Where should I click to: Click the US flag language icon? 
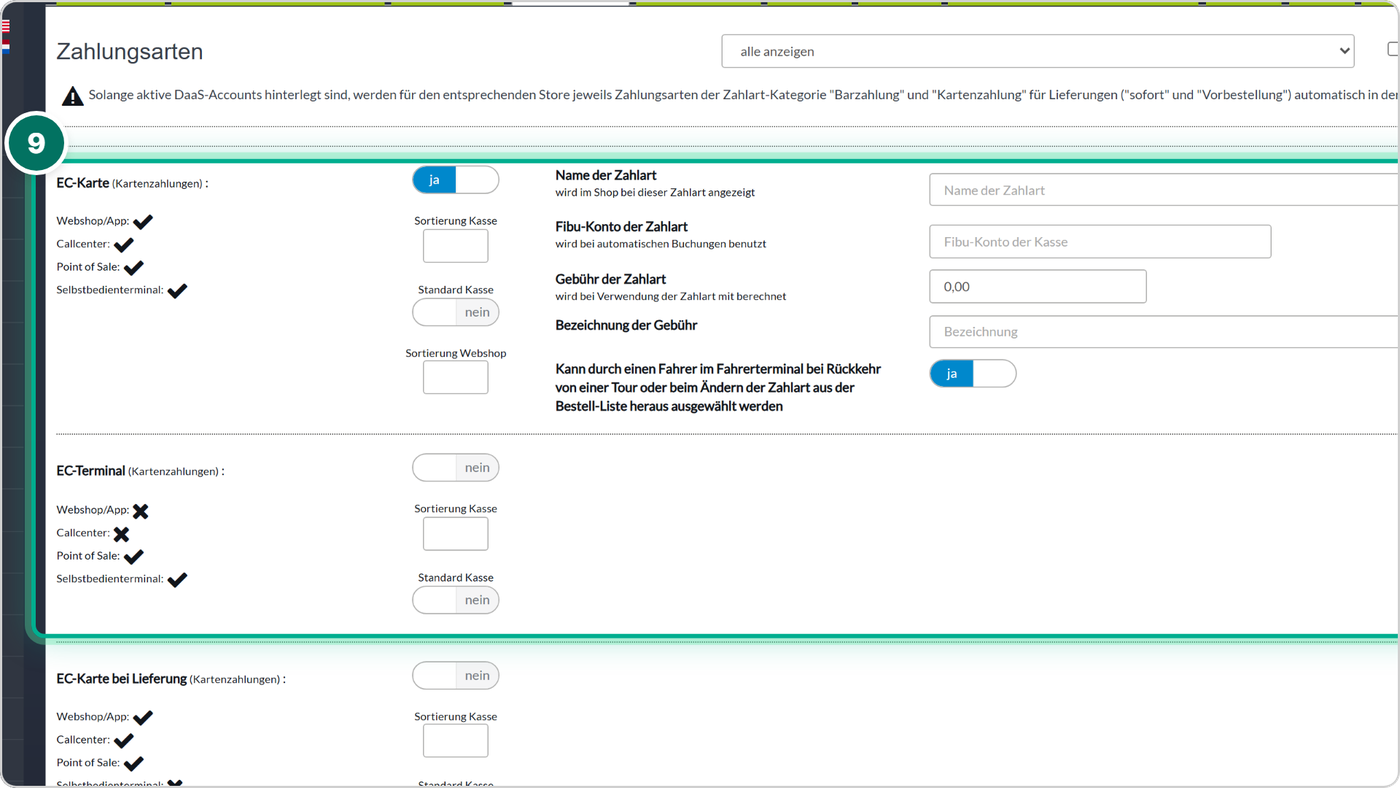[x=5, y=26]
